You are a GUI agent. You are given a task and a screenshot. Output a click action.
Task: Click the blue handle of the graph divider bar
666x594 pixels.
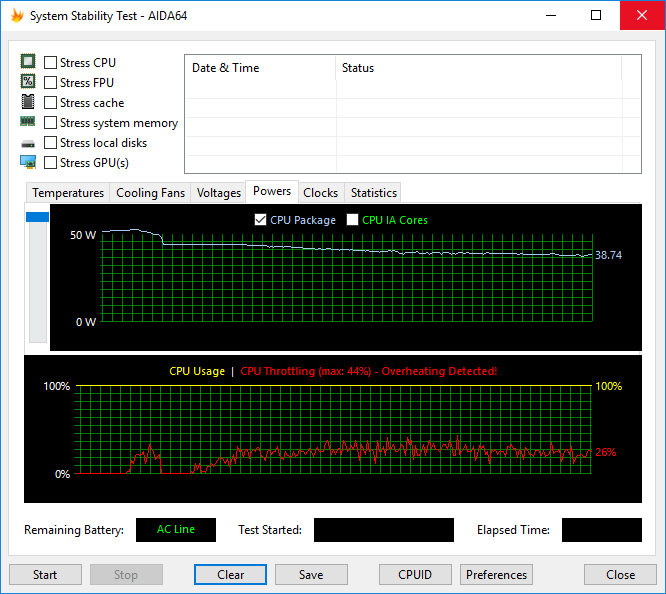pos(37,217)
